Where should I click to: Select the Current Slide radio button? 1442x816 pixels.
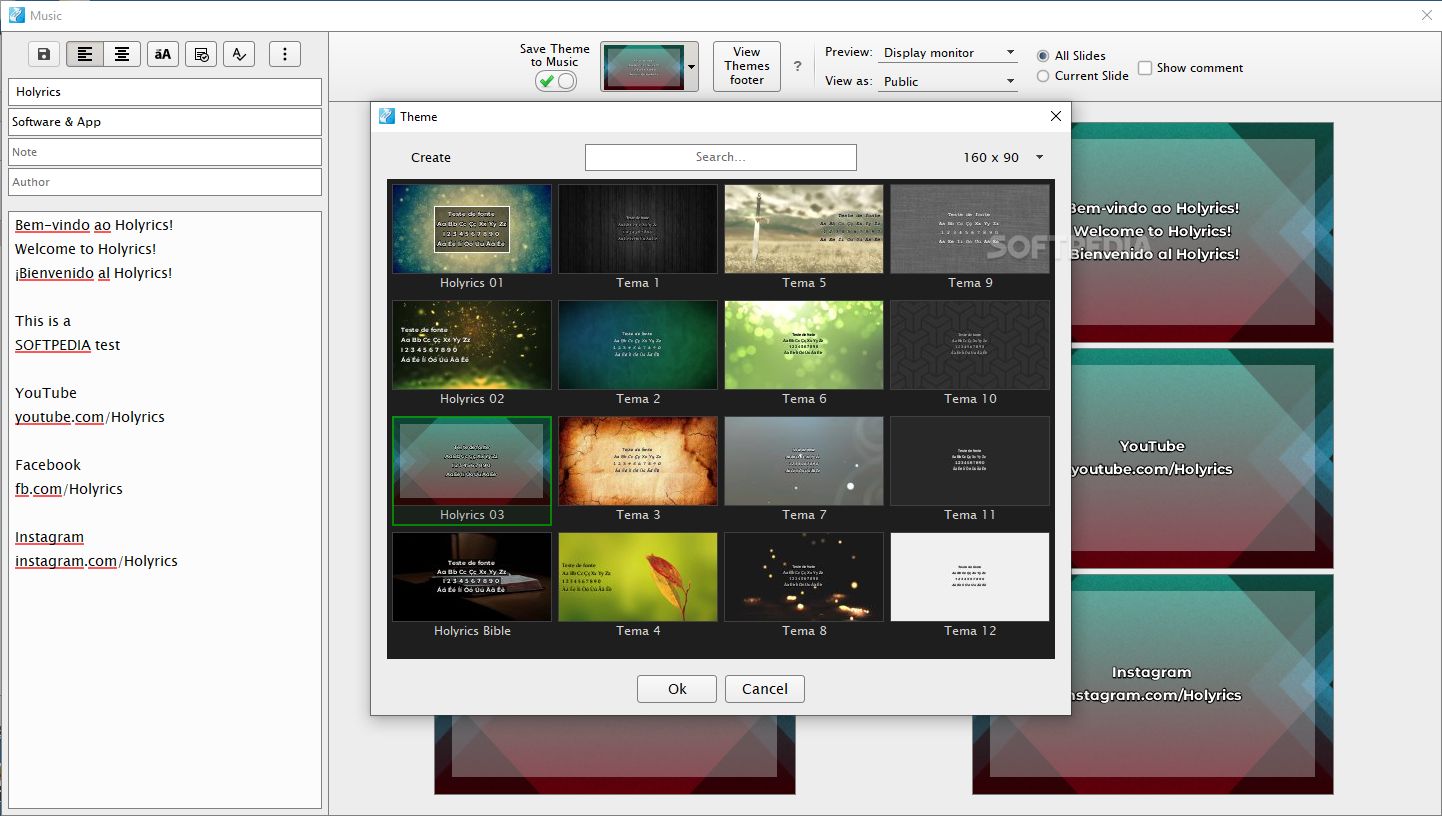coord(1043,76)
